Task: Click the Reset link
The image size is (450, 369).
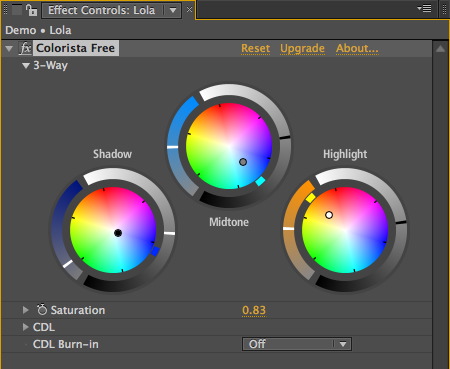Action: [256, 48]
